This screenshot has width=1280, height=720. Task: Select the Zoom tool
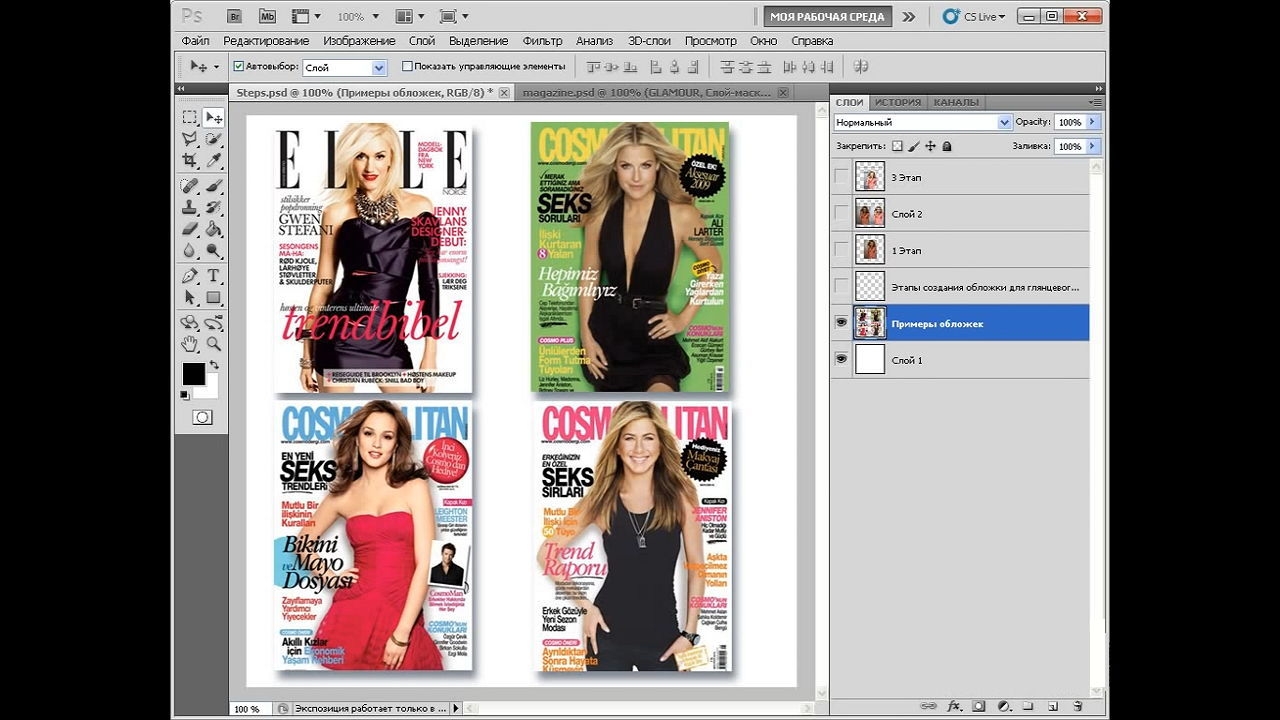pos(213,344)
